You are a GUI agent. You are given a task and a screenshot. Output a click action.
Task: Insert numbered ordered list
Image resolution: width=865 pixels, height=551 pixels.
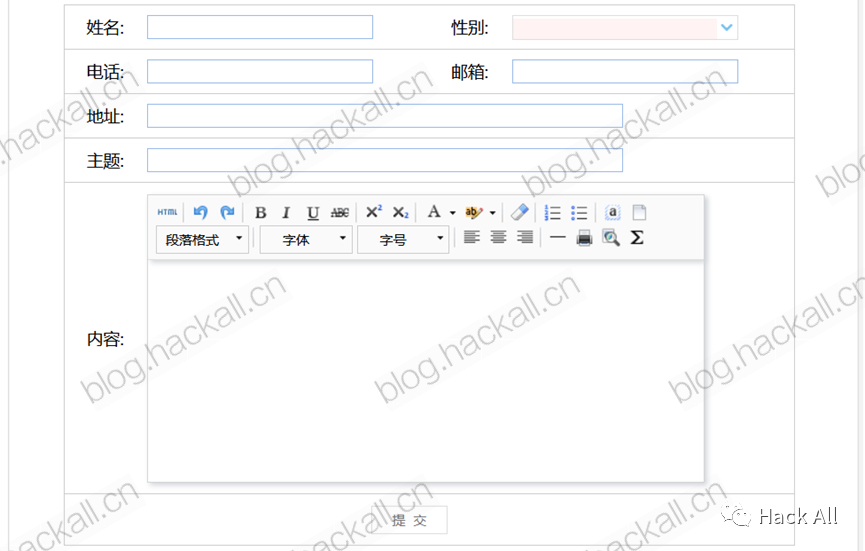point(552,212)
